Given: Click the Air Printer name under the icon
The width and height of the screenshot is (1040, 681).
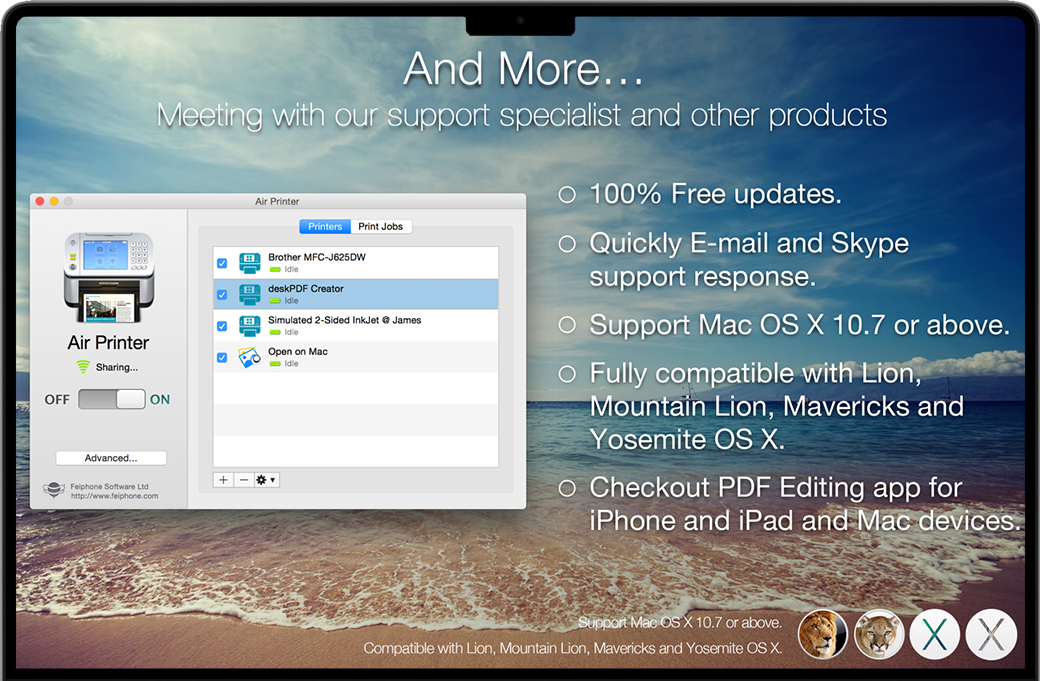Looking at the screenshot, I should [x=108, y=342].
